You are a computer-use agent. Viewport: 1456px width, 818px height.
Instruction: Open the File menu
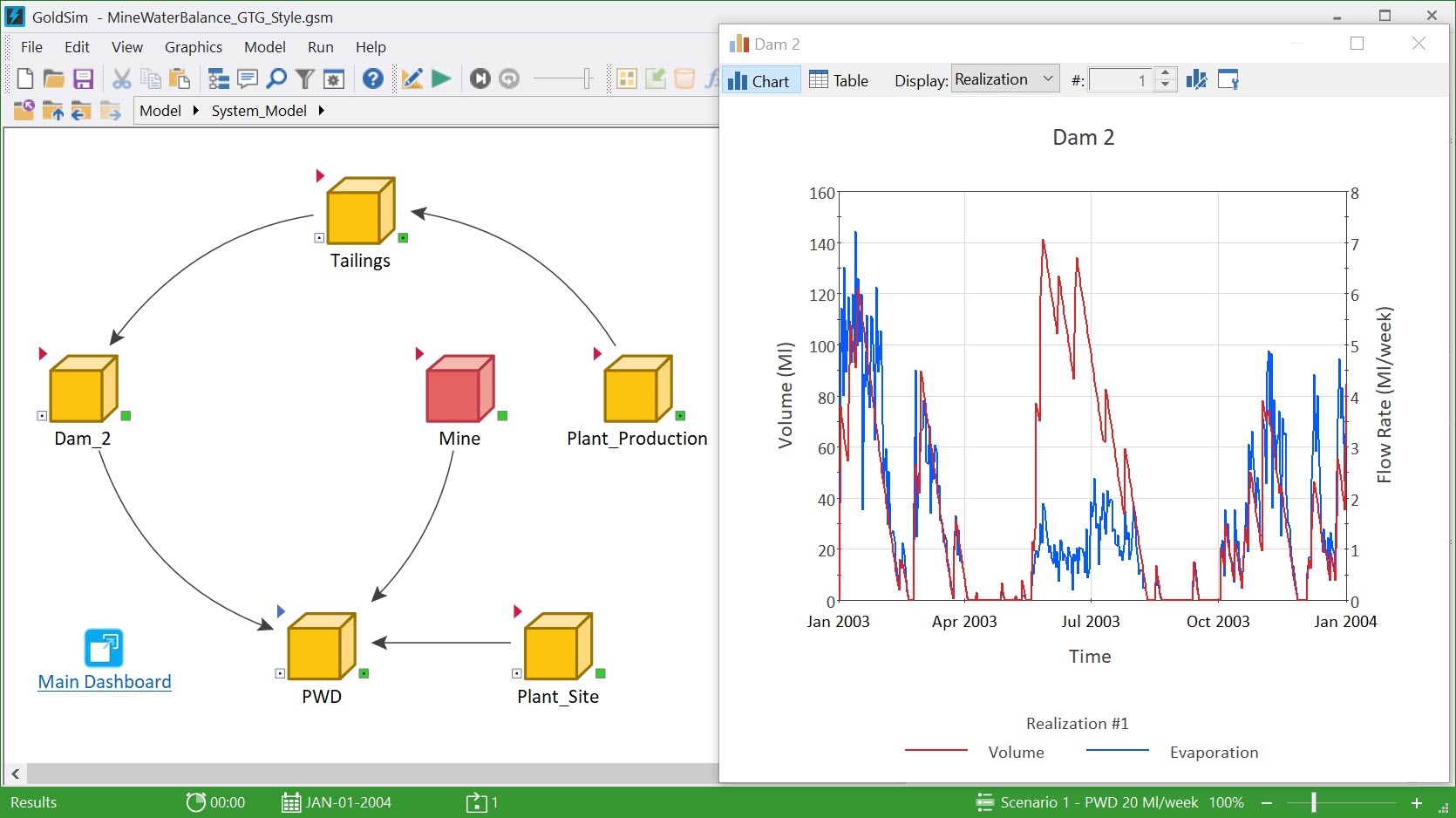[x=31, y=47]
